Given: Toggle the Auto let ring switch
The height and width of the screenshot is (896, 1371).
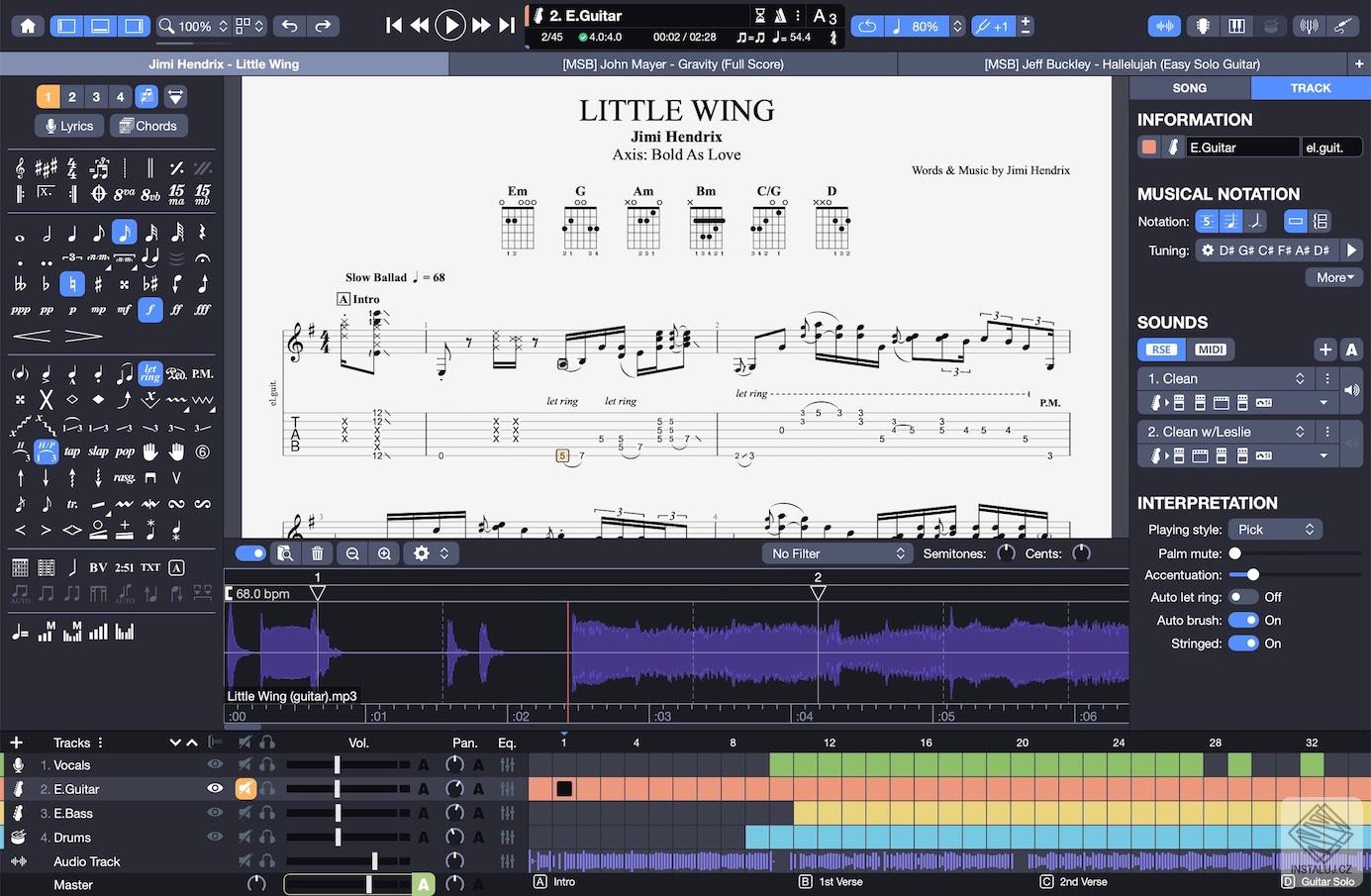Looking at the screenshot, I should [x=1242, y=597].
